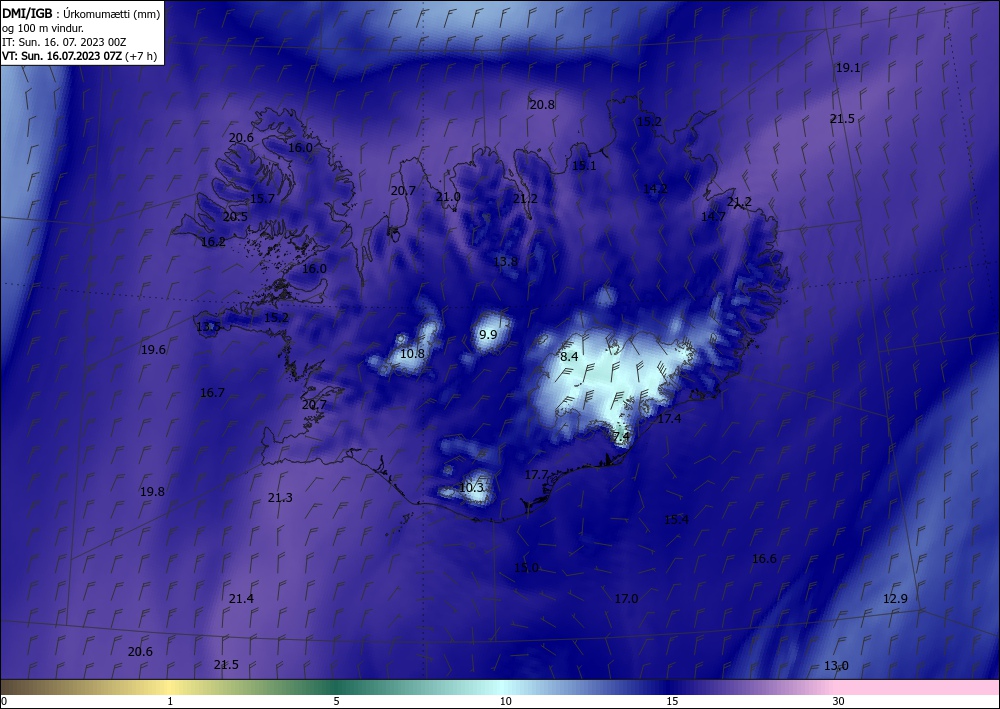Click the '30' tick on the color scale

(x=839, y=701)
